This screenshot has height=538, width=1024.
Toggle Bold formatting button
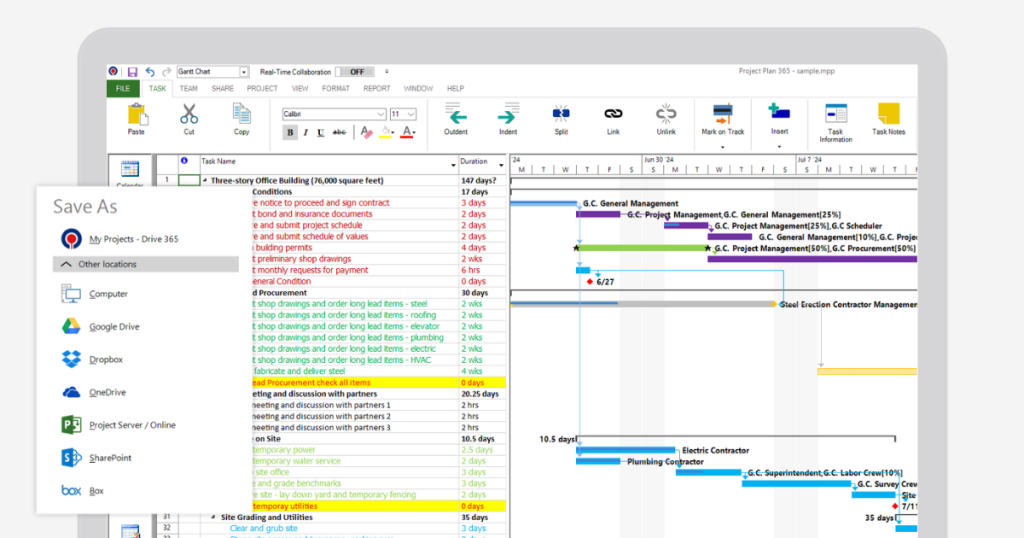(x=289, y=133)
